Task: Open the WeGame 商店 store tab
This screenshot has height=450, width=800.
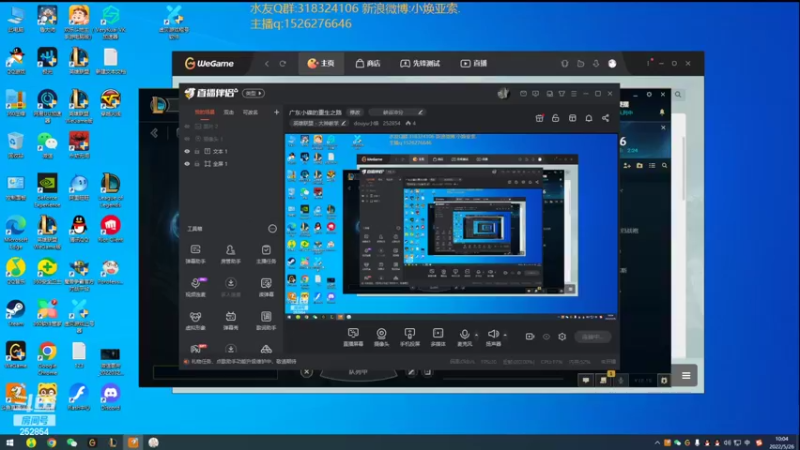Action: [x=368, y=63]
